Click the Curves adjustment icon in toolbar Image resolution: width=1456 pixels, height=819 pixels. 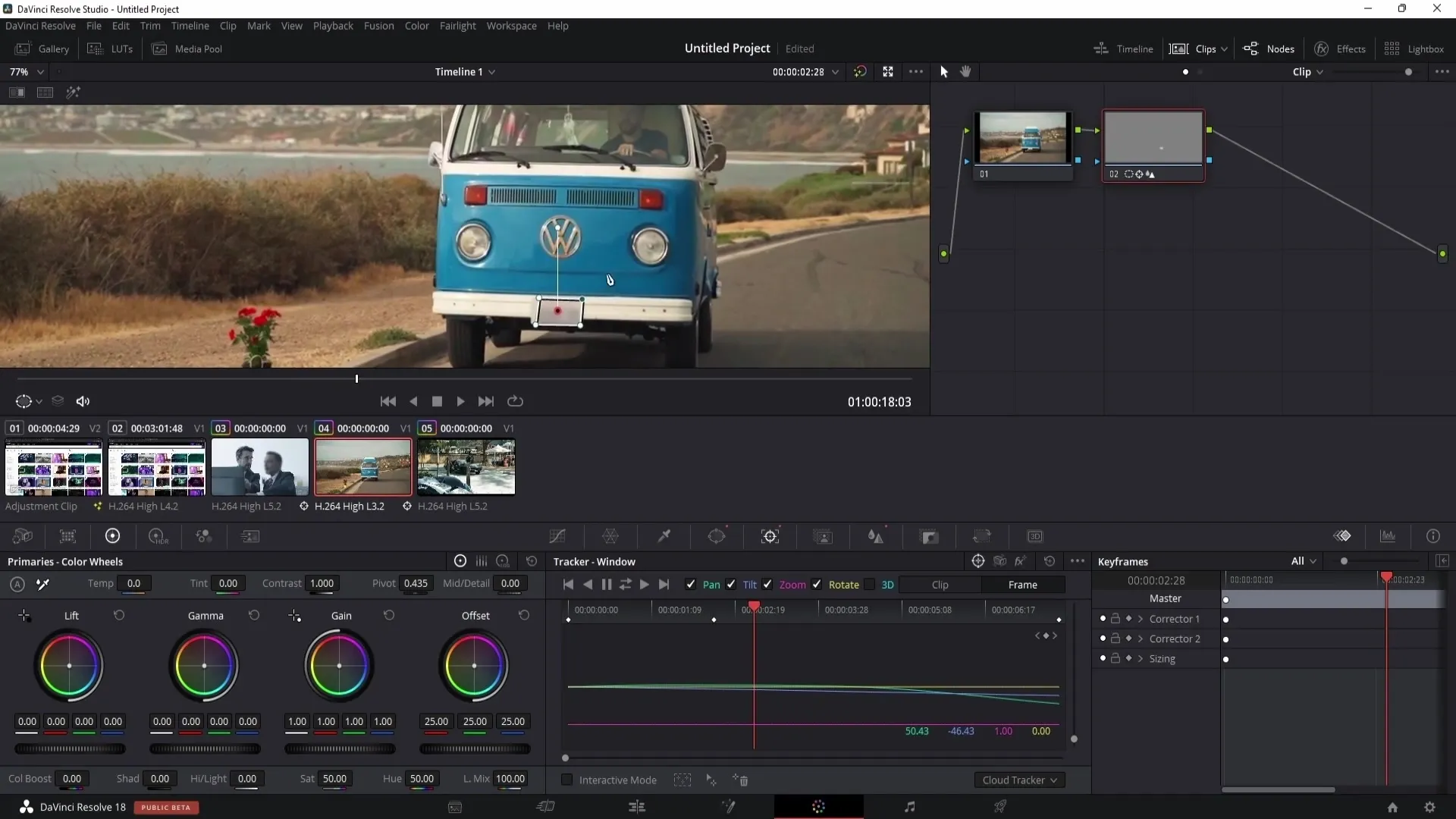pyautogui.click(x=559, y=538)
